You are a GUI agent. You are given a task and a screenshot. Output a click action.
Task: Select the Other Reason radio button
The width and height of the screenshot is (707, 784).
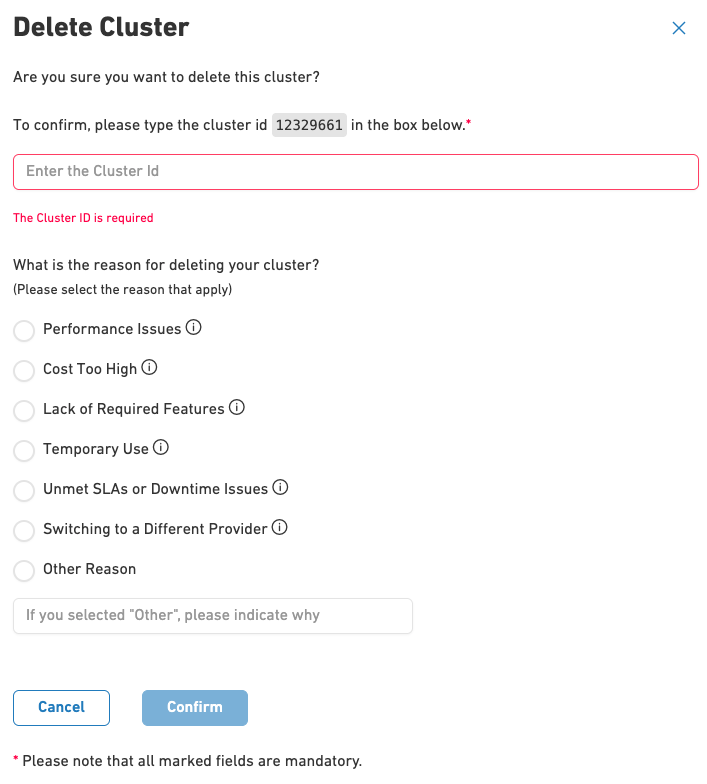(x=24, y=571)
